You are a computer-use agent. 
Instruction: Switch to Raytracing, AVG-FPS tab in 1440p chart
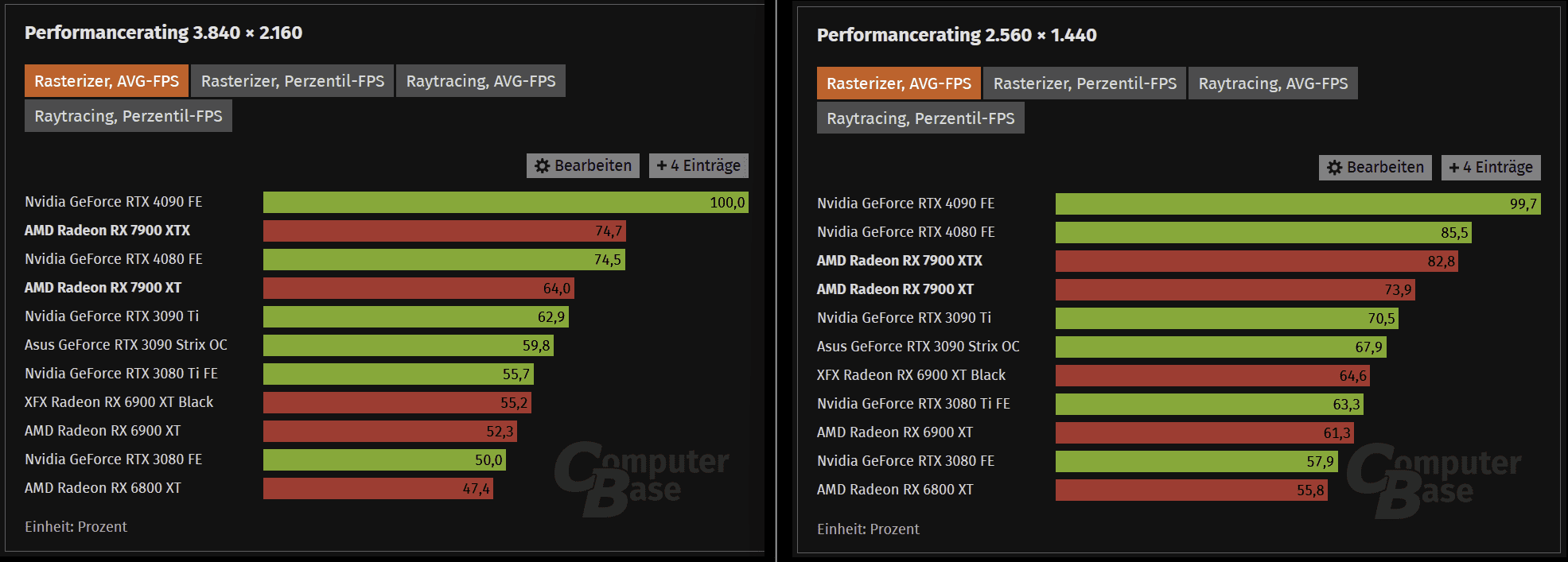tap(1273, 83)
